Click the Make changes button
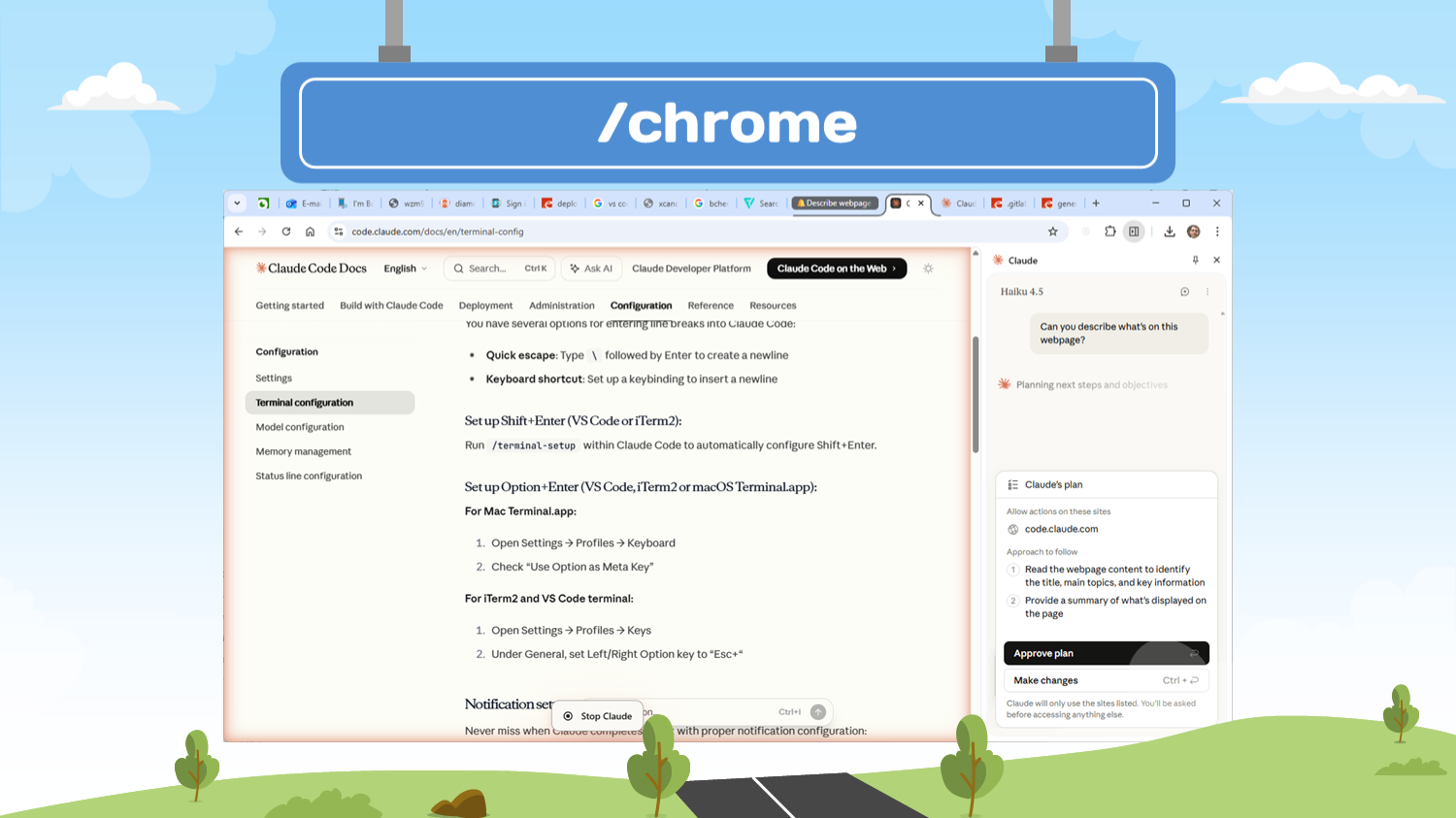 click(x=1106, y=680)
